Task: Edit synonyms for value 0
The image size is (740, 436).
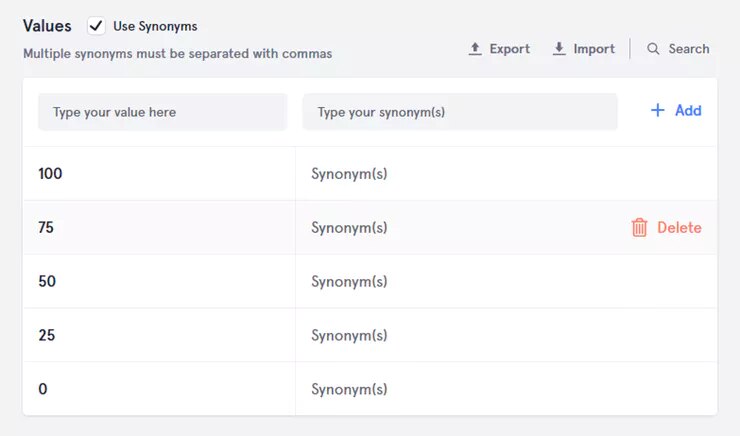Action: tap(349, 390)
